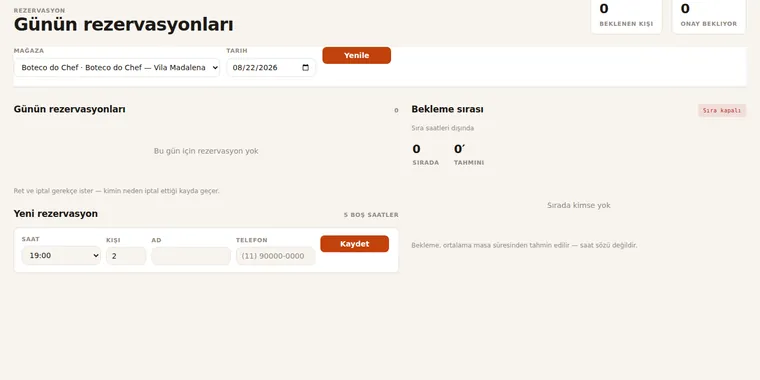Viewport: 760px width, 380px height.
Task: Click the Ad name input field
Action: pos(190,256)
